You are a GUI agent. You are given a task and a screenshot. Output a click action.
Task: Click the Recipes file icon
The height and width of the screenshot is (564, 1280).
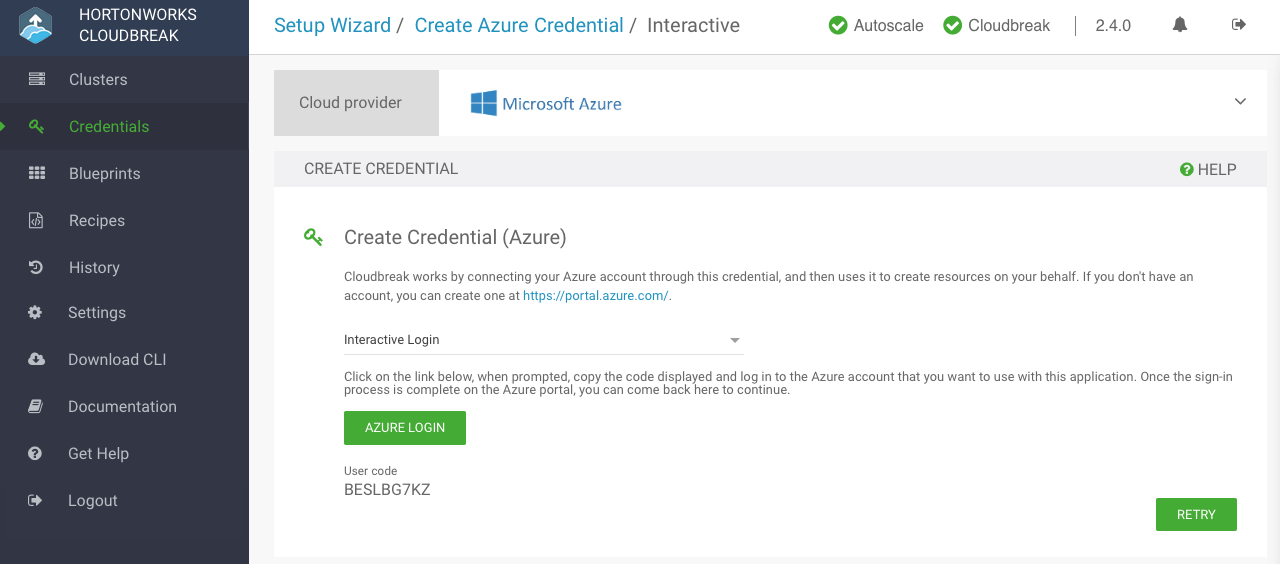coord(37,220)
